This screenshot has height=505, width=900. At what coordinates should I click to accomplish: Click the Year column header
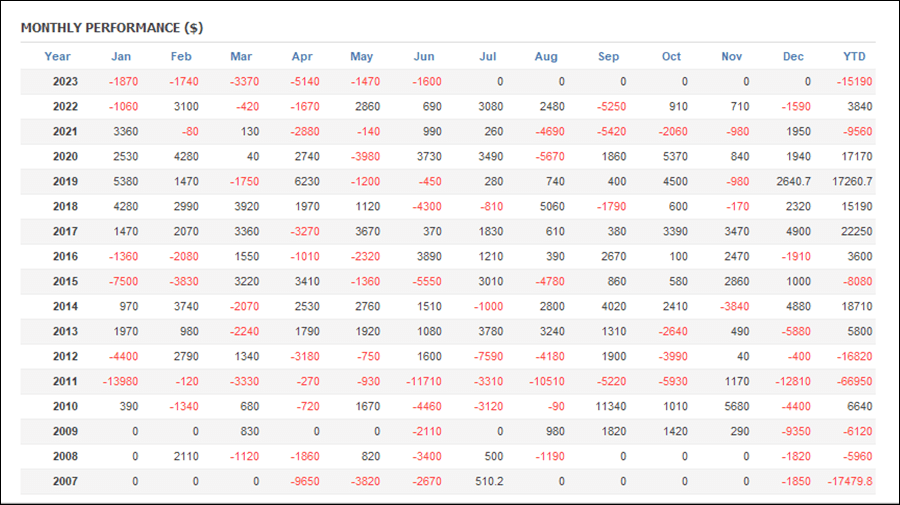pos(57,56)
